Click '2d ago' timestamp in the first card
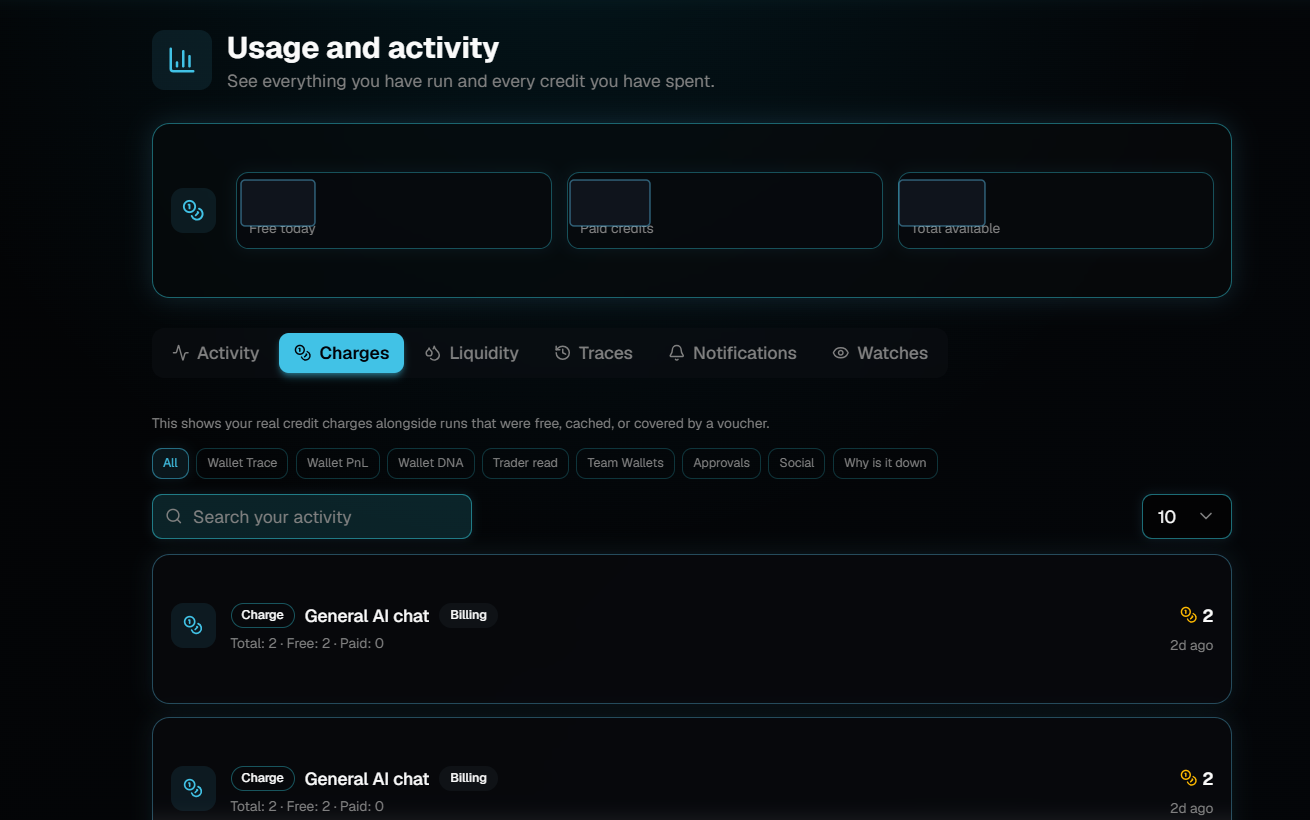This screenshot has height=820, width=1310. click(1192, 645)
